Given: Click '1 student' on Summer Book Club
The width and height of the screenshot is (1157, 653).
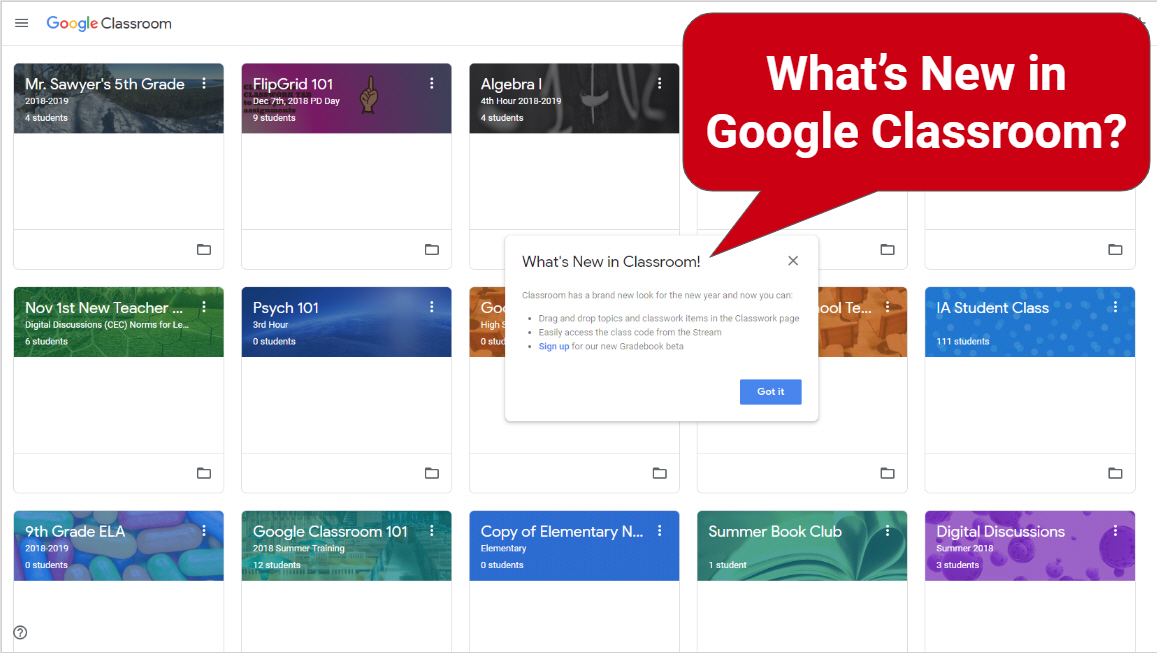Looking at the screenshot, I should pos(728,565).
